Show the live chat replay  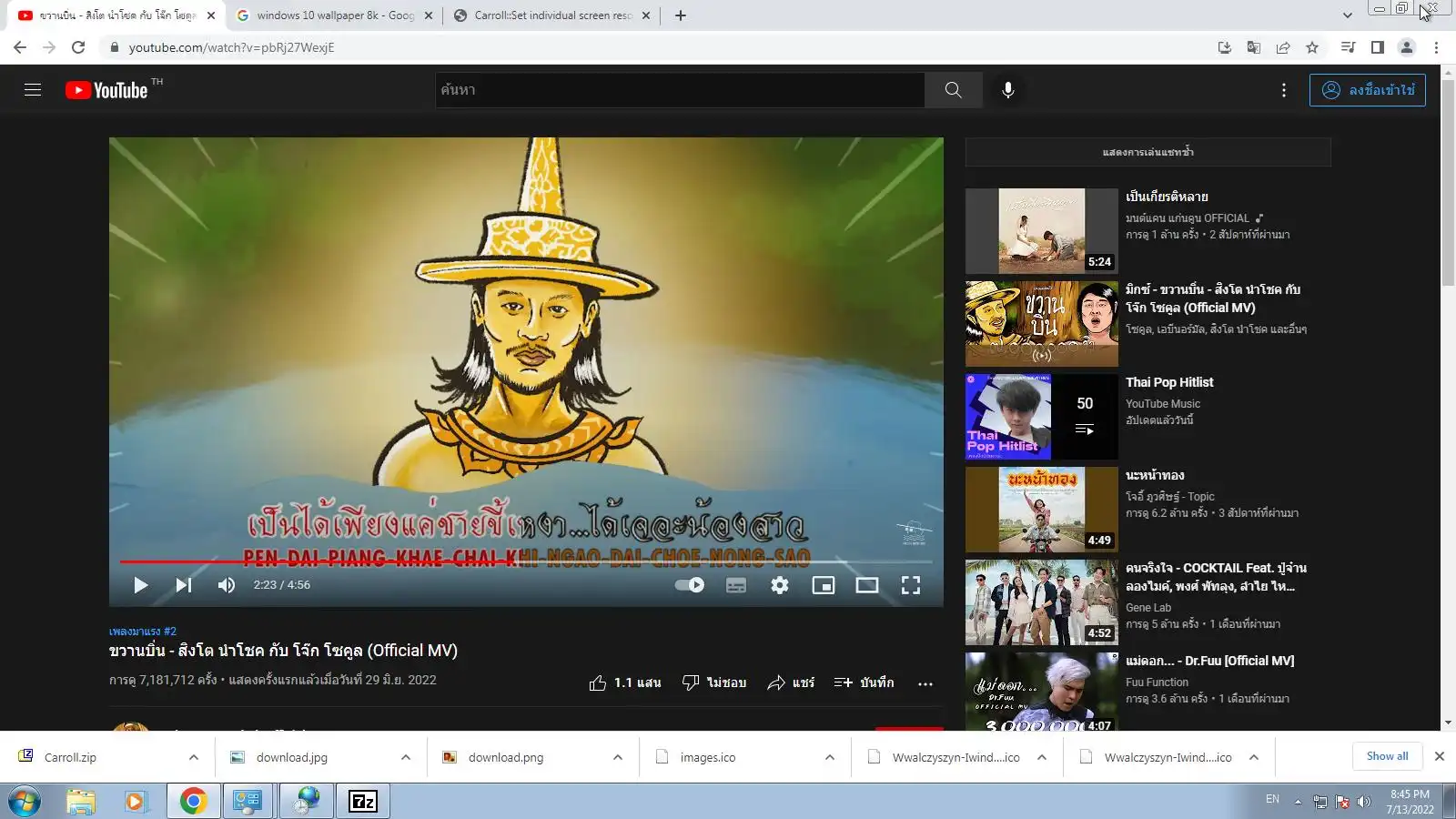tap(1148, 152)
